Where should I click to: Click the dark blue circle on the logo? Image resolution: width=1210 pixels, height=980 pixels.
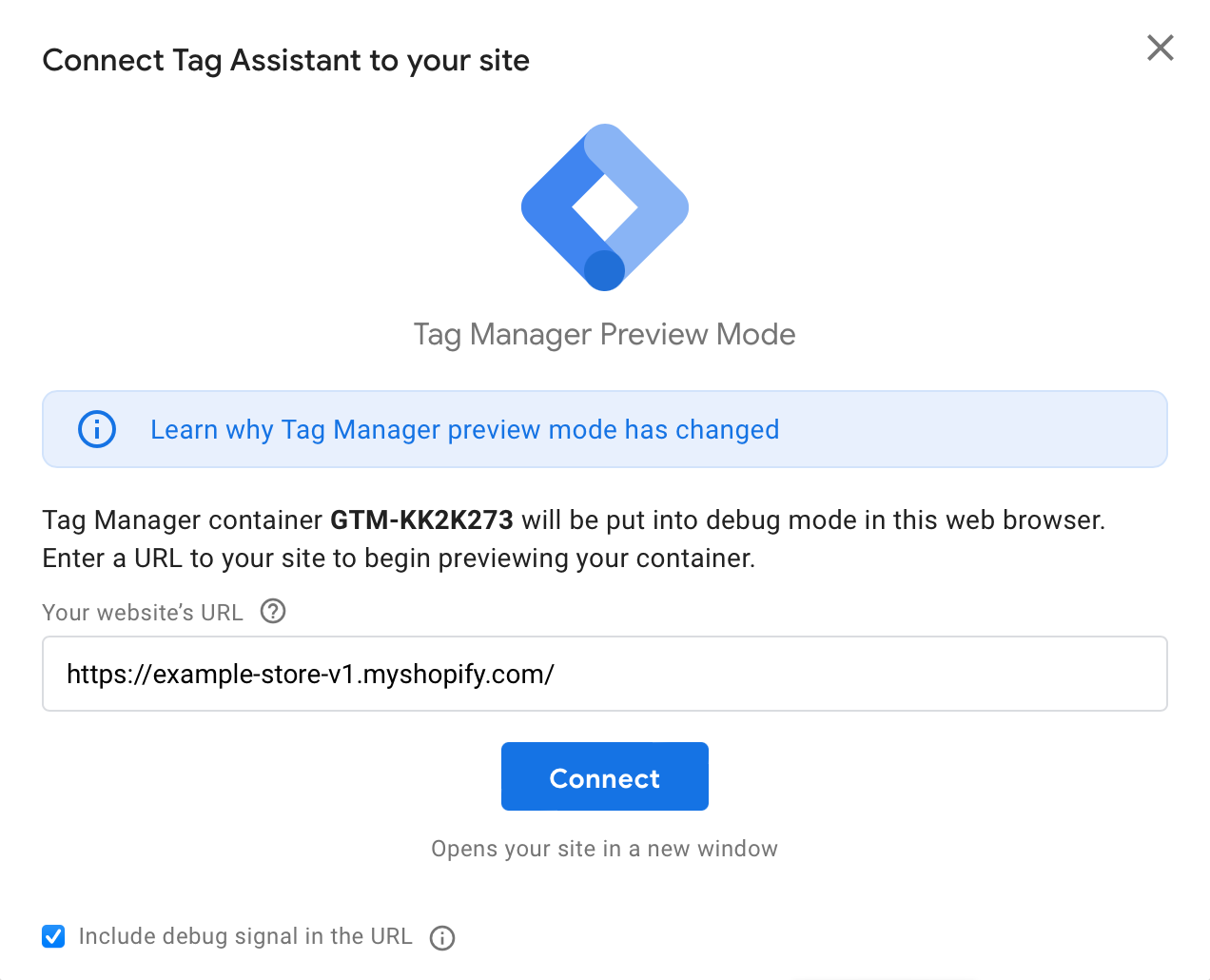point(604,270)
